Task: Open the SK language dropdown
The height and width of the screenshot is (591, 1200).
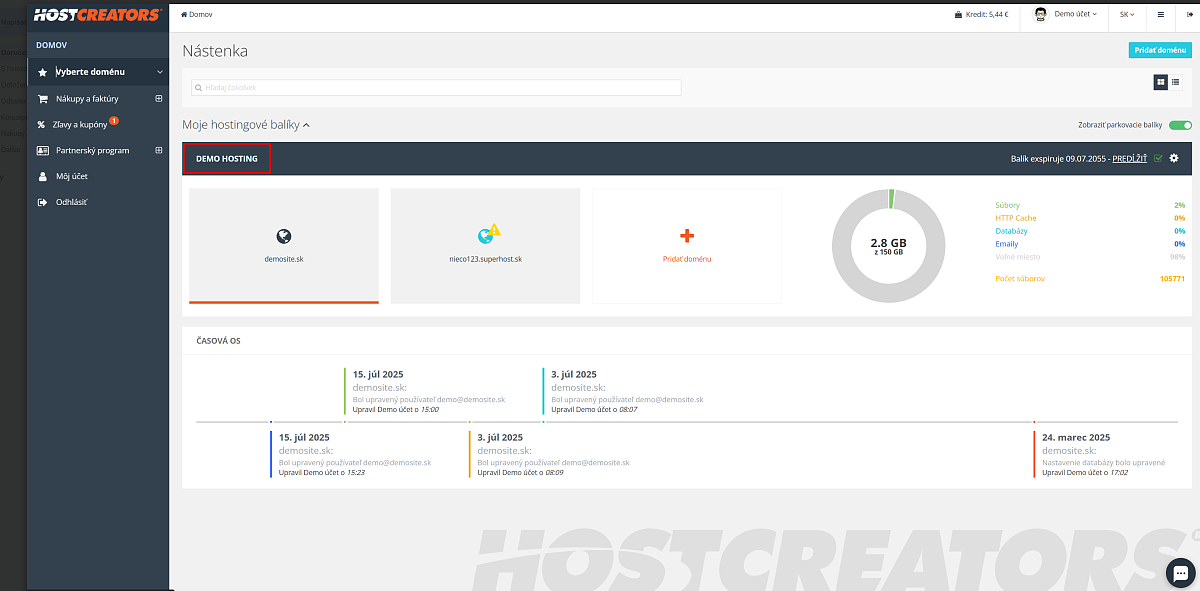Action: pos(1127,15)
